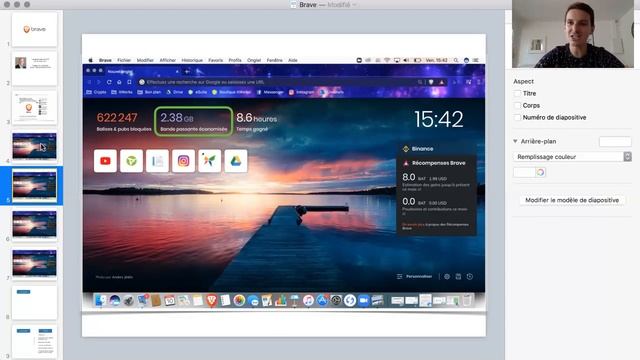640x360 pixels.
Task: Open the new tab plus button
Action: point(187,71)
